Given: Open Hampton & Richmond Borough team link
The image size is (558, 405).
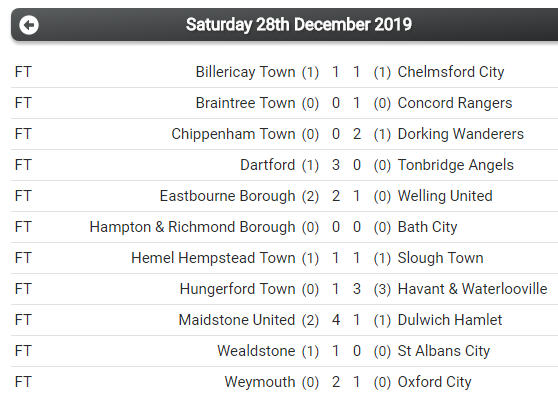Looking at the screenshot, I should (193, 227).
